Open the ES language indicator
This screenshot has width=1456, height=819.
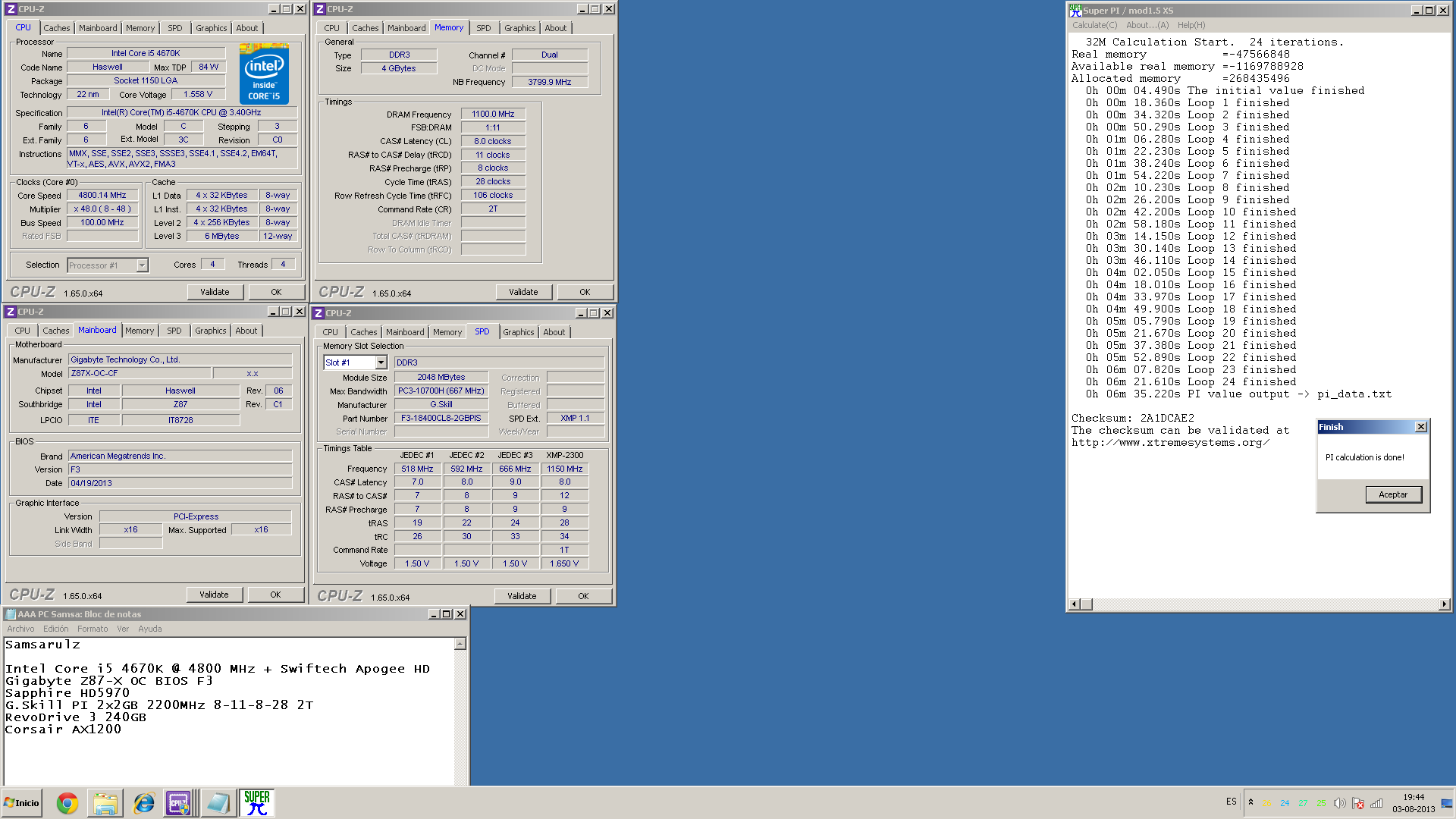pyautogui.click(x=1231, y=802)
